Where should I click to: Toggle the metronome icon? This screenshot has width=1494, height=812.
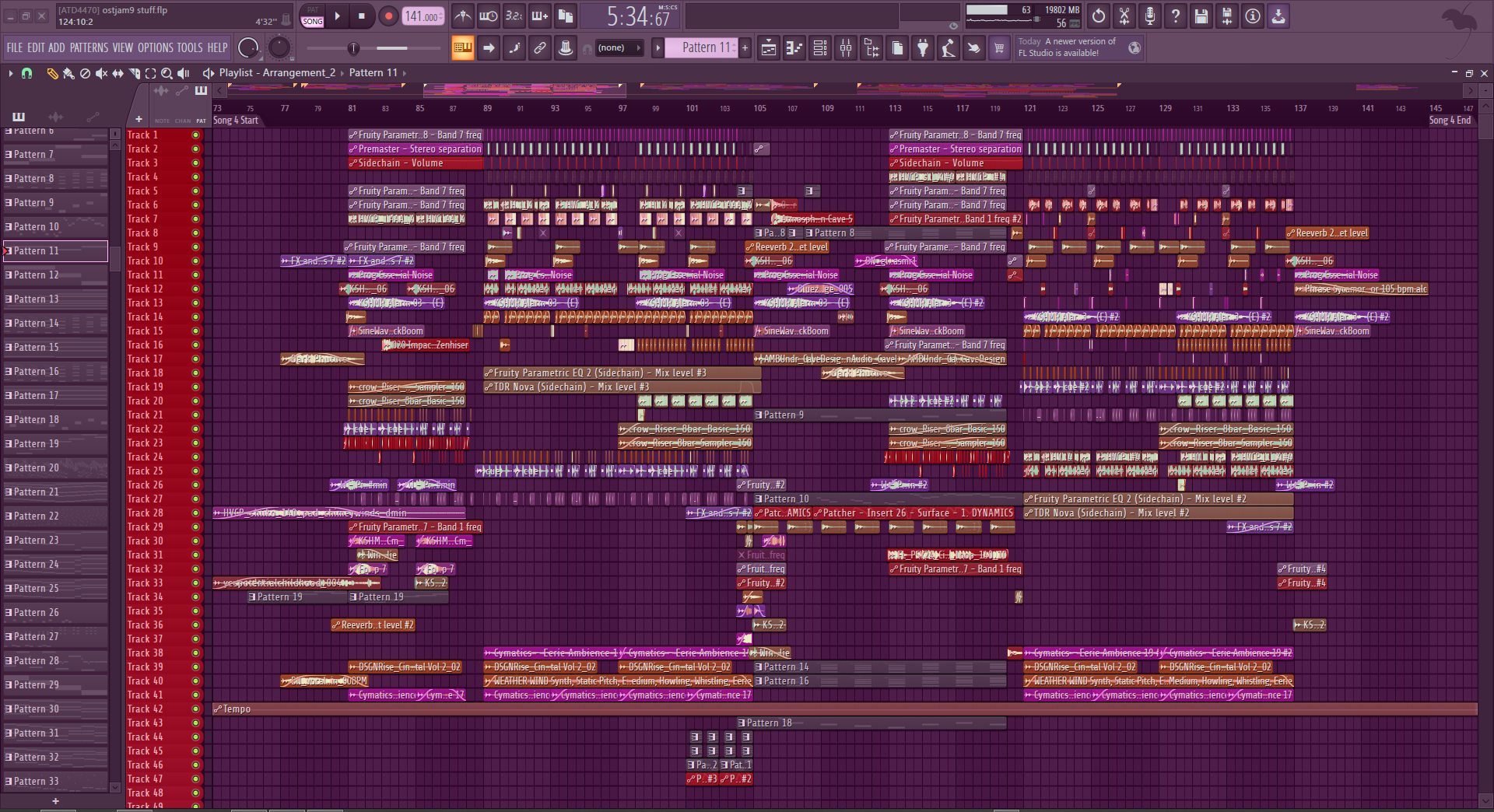[x=463, y=16]
